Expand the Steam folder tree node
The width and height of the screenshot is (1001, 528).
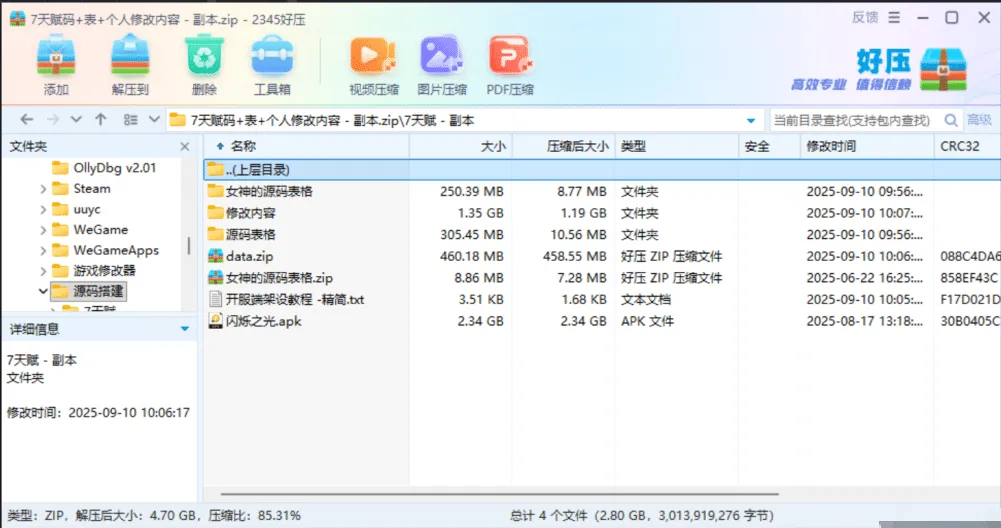point(43,189)
